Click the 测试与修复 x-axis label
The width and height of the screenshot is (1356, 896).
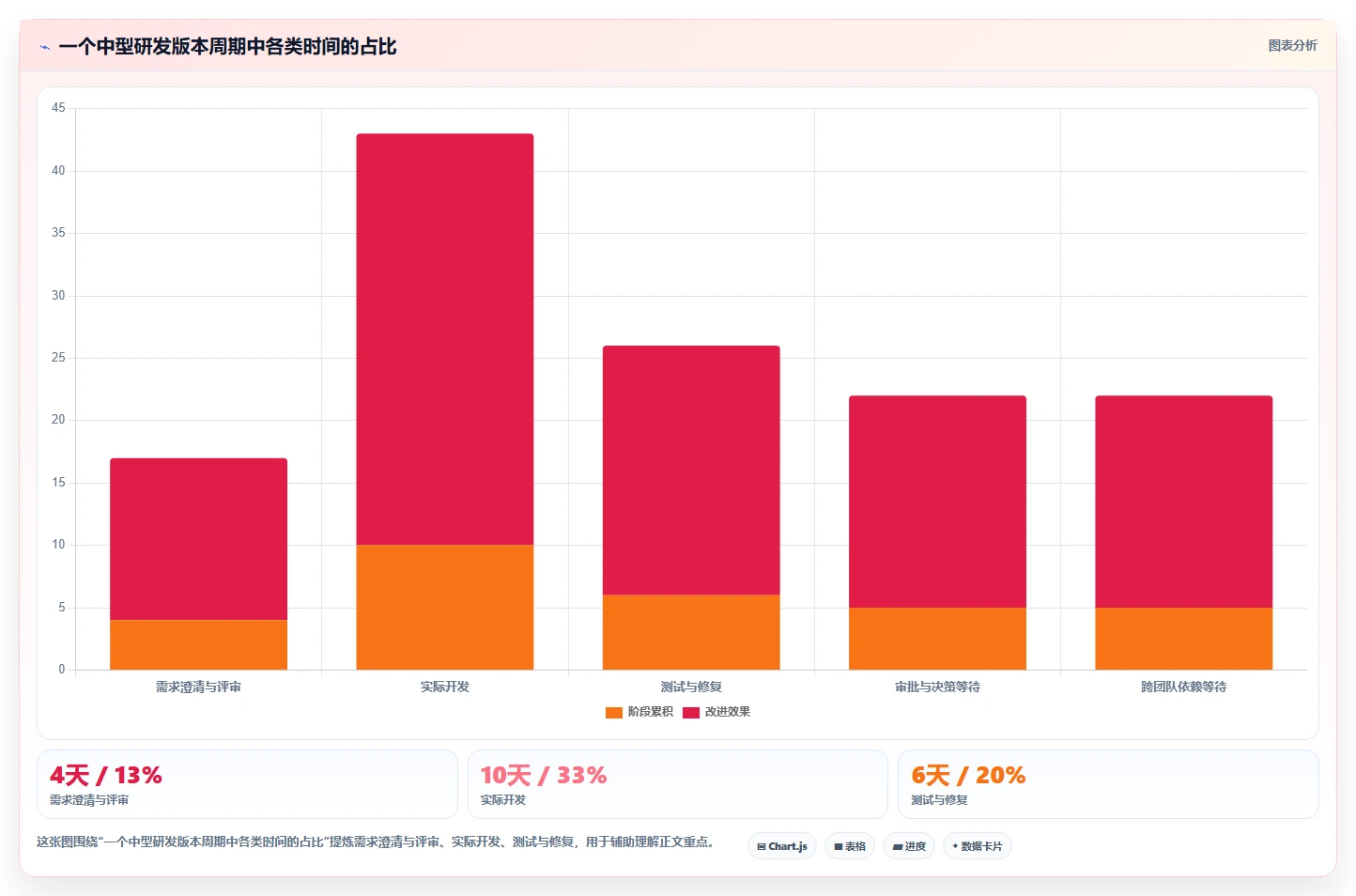691,687
